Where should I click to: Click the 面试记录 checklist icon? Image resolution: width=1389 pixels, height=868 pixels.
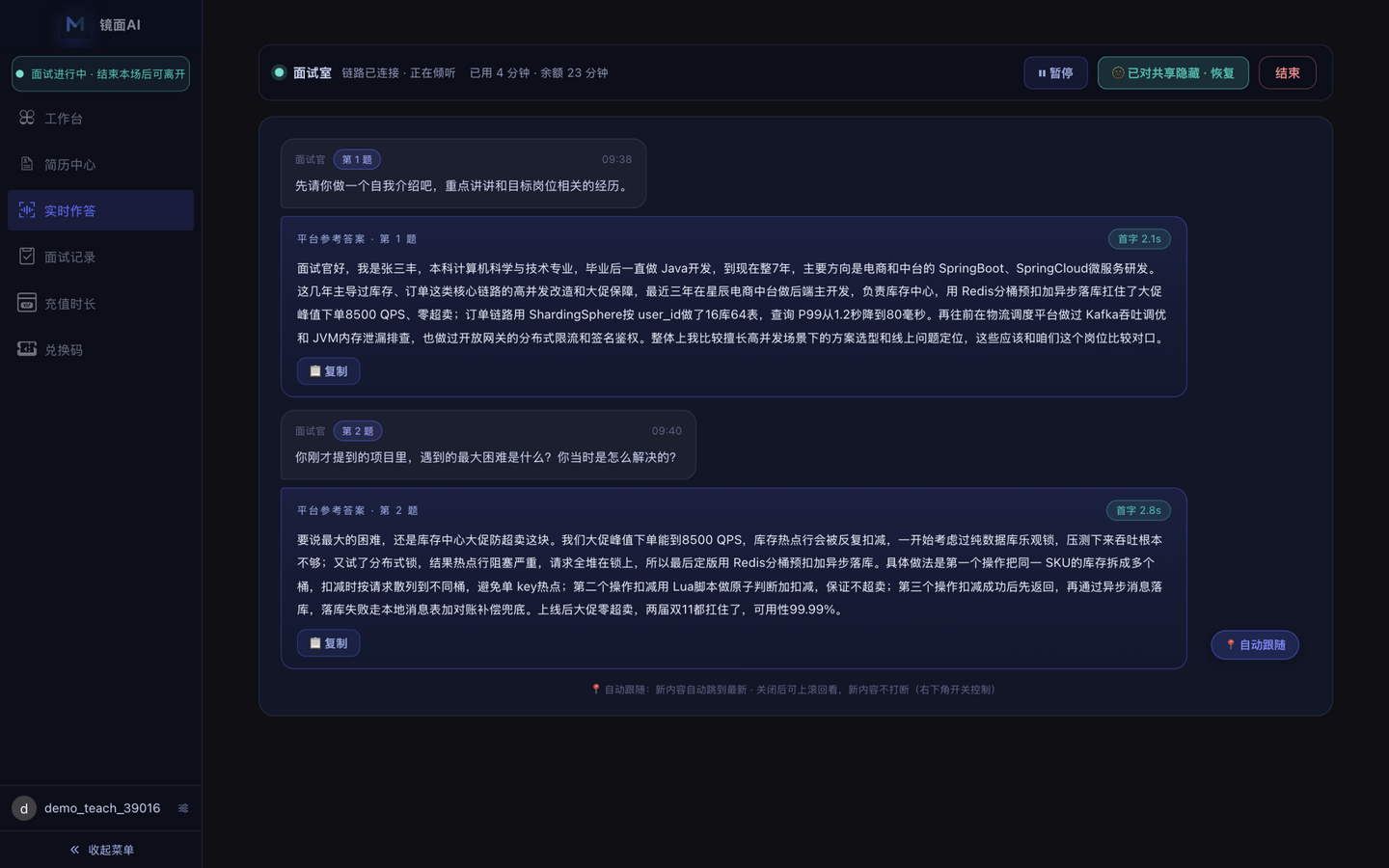27,257
